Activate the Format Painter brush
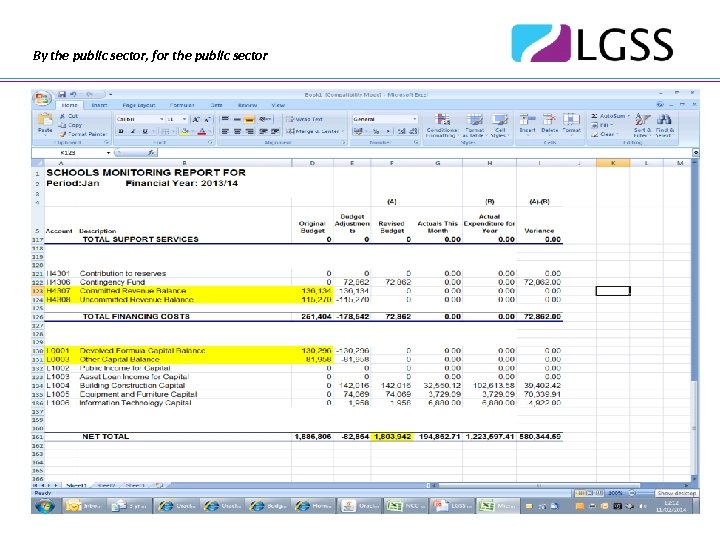This screenshot has height=540, width=720. (83, 134)
